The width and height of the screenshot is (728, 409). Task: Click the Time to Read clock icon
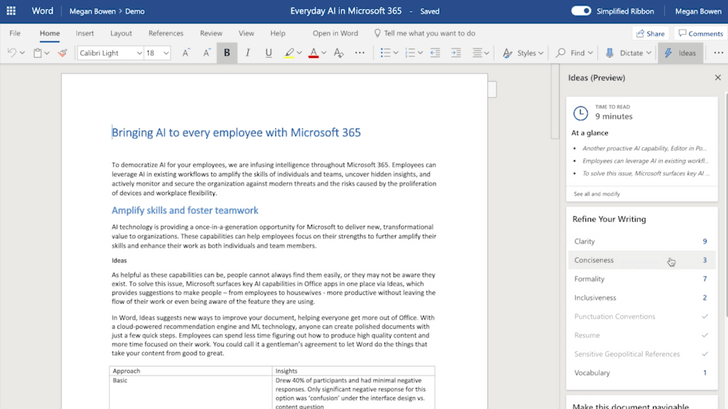pos(580,113)
